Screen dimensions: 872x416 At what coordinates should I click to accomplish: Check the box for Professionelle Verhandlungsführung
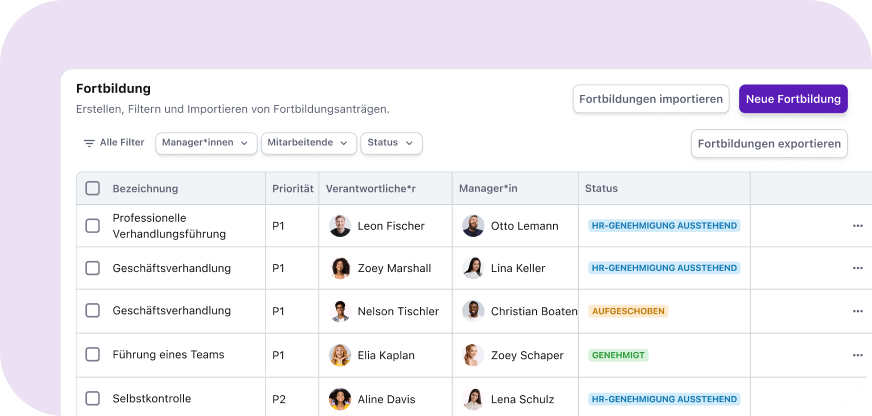click(93, 226)
